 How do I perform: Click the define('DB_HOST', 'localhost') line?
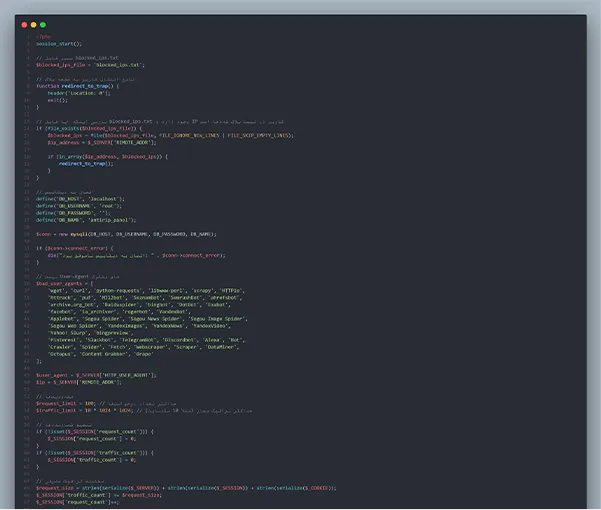pyautogui.click(x=80, y=199)
